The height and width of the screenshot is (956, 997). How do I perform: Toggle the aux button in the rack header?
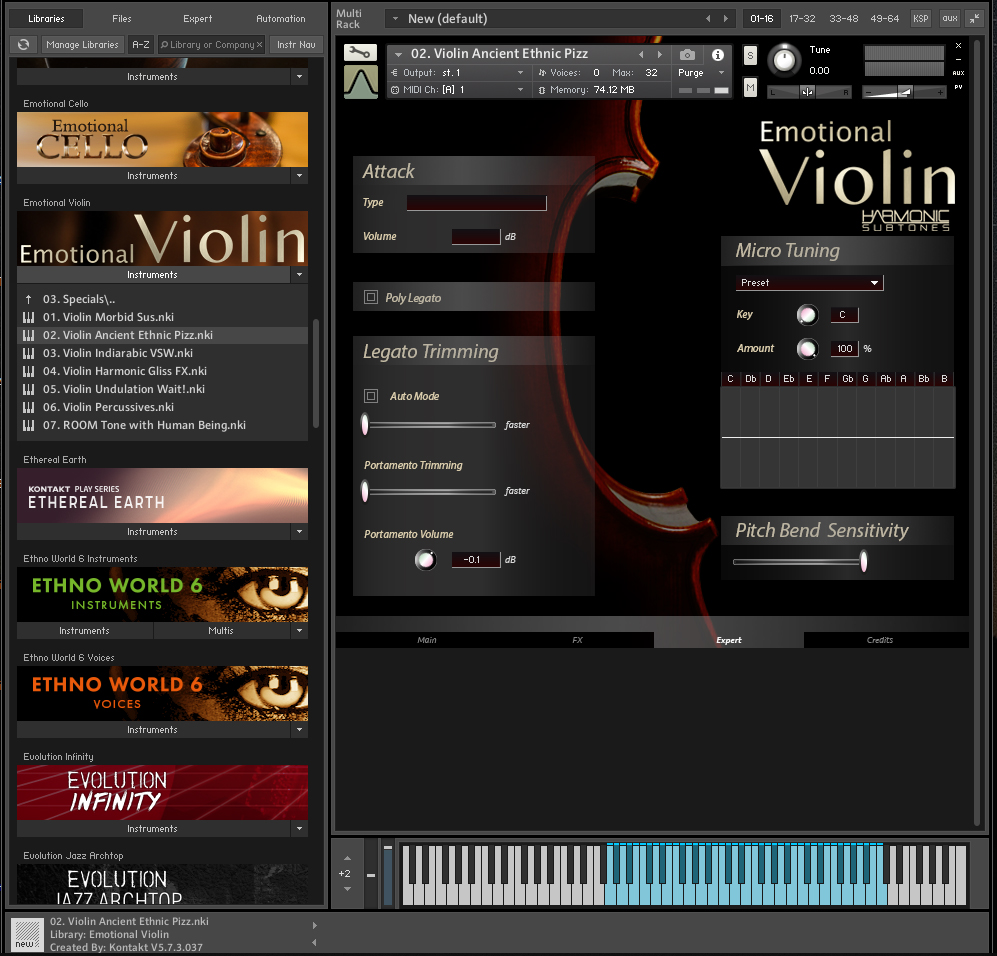(x=950, y=18)
